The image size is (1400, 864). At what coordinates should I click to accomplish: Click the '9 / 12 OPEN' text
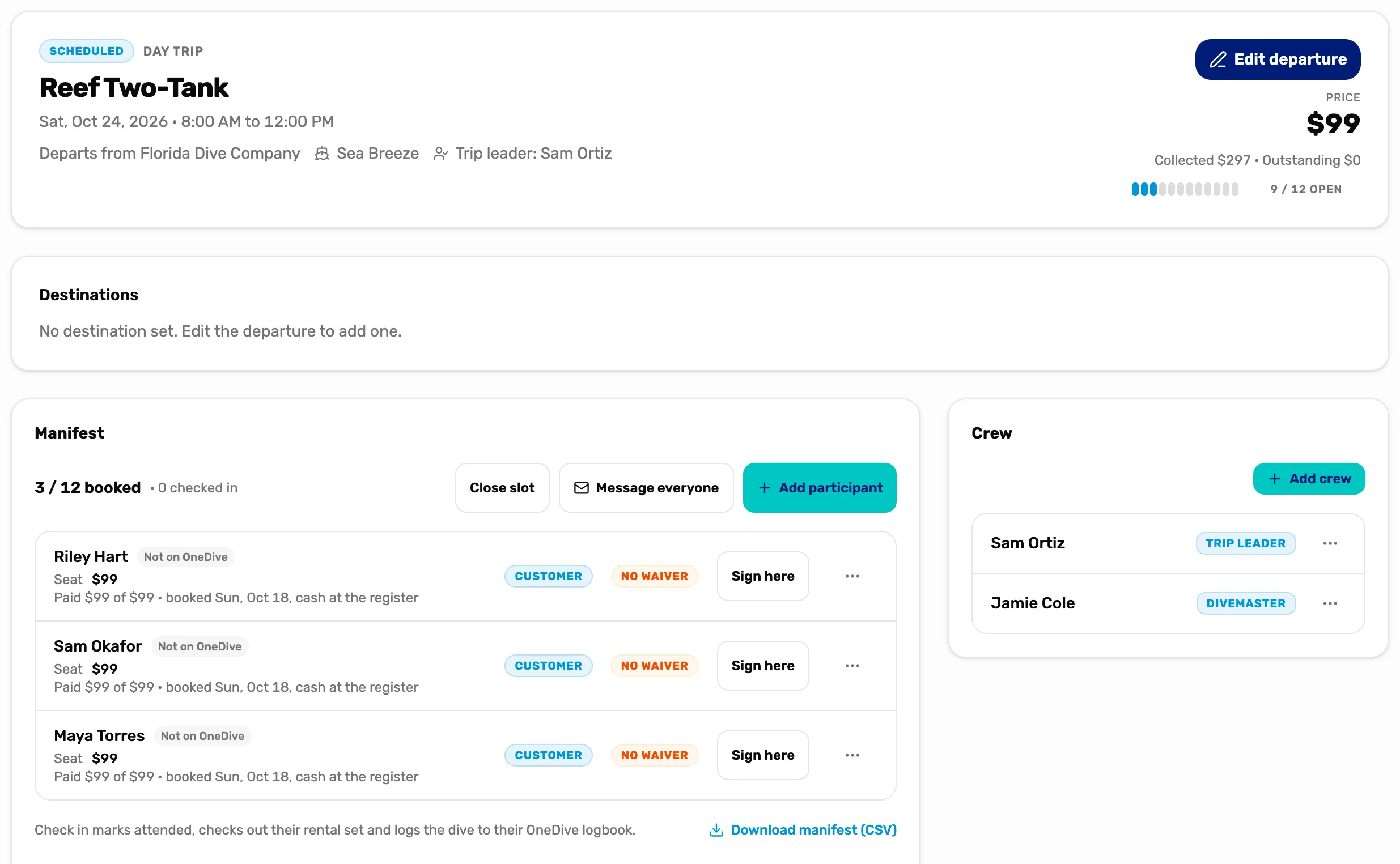pyautogui.click(x=1306, y=189)
